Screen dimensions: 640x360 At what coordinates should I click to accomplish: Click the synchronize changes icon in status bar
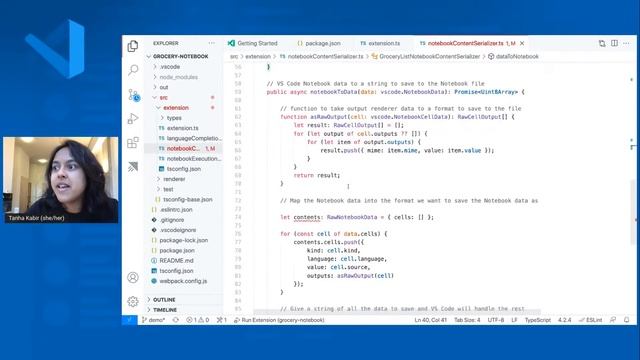pyautogui.click(x=176, y=320)
